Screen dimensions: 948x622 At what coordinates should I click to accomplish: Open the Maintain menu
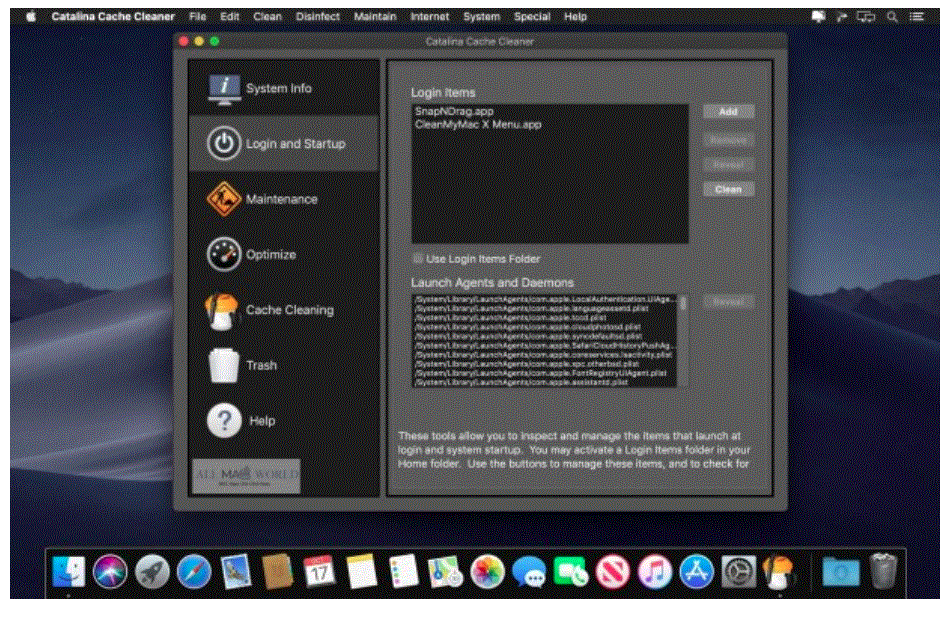(x=375, y=16)
